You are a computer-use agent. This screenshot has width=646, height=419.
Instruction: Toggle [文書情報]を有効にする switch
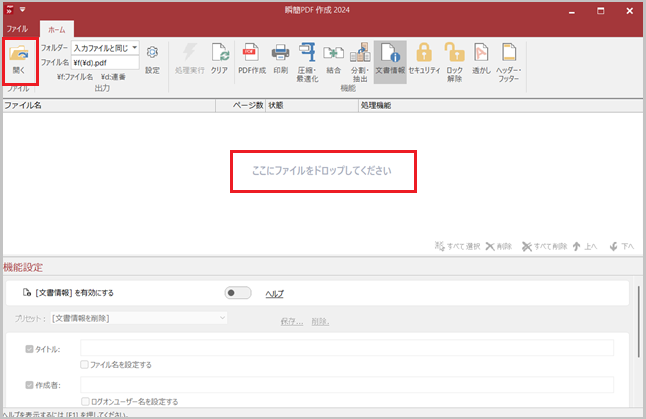click(x=238, y=293)
